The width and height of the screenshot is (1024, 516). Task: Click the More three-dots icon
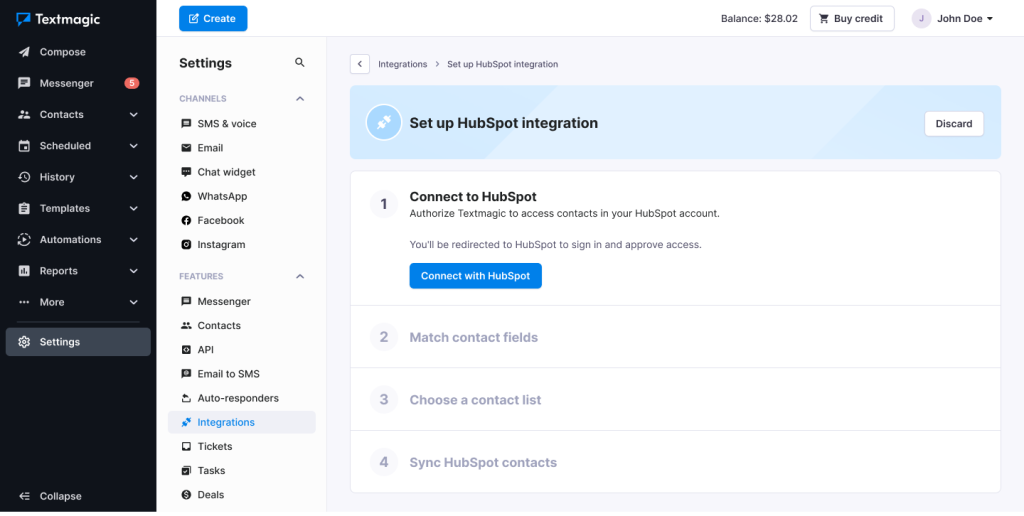tap(24, 302)
